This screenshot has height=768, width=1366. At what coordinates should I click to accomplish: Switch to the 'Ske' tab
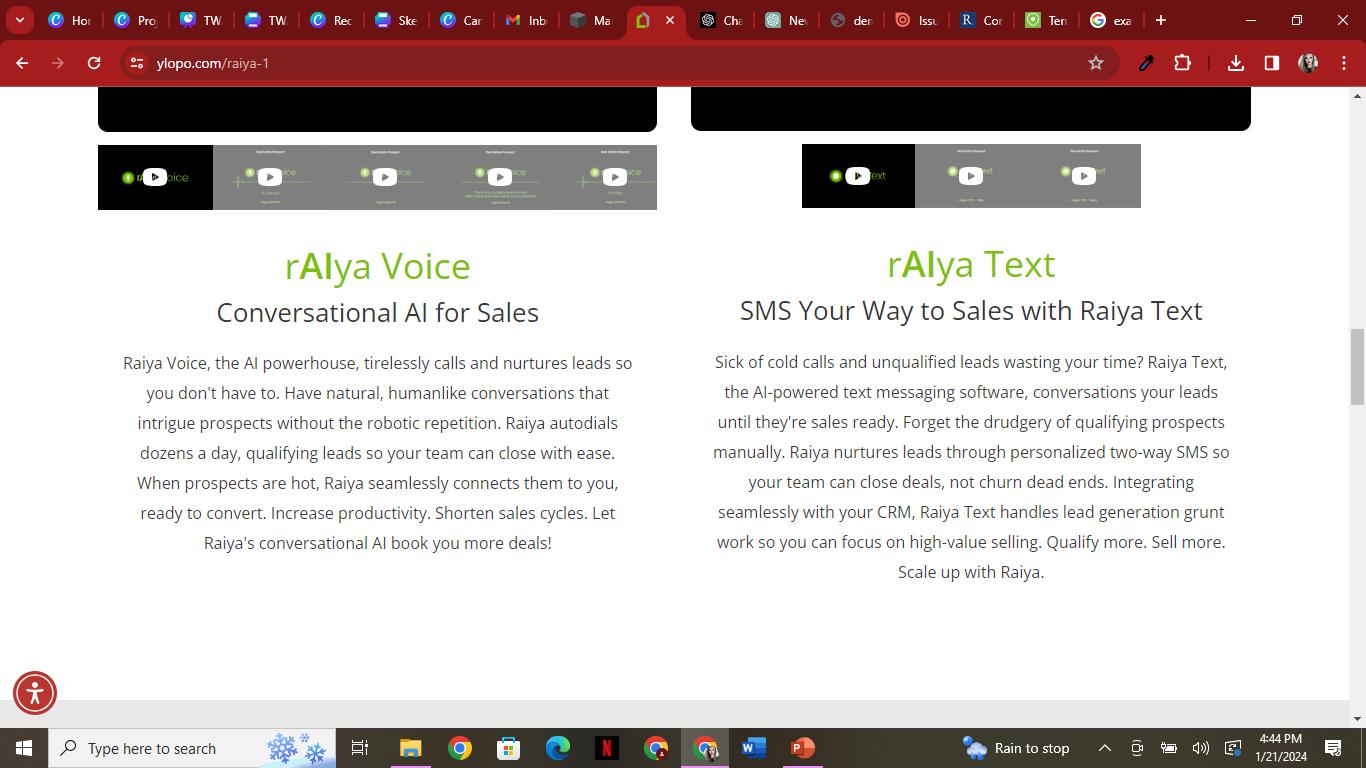(x=397, y=20)
